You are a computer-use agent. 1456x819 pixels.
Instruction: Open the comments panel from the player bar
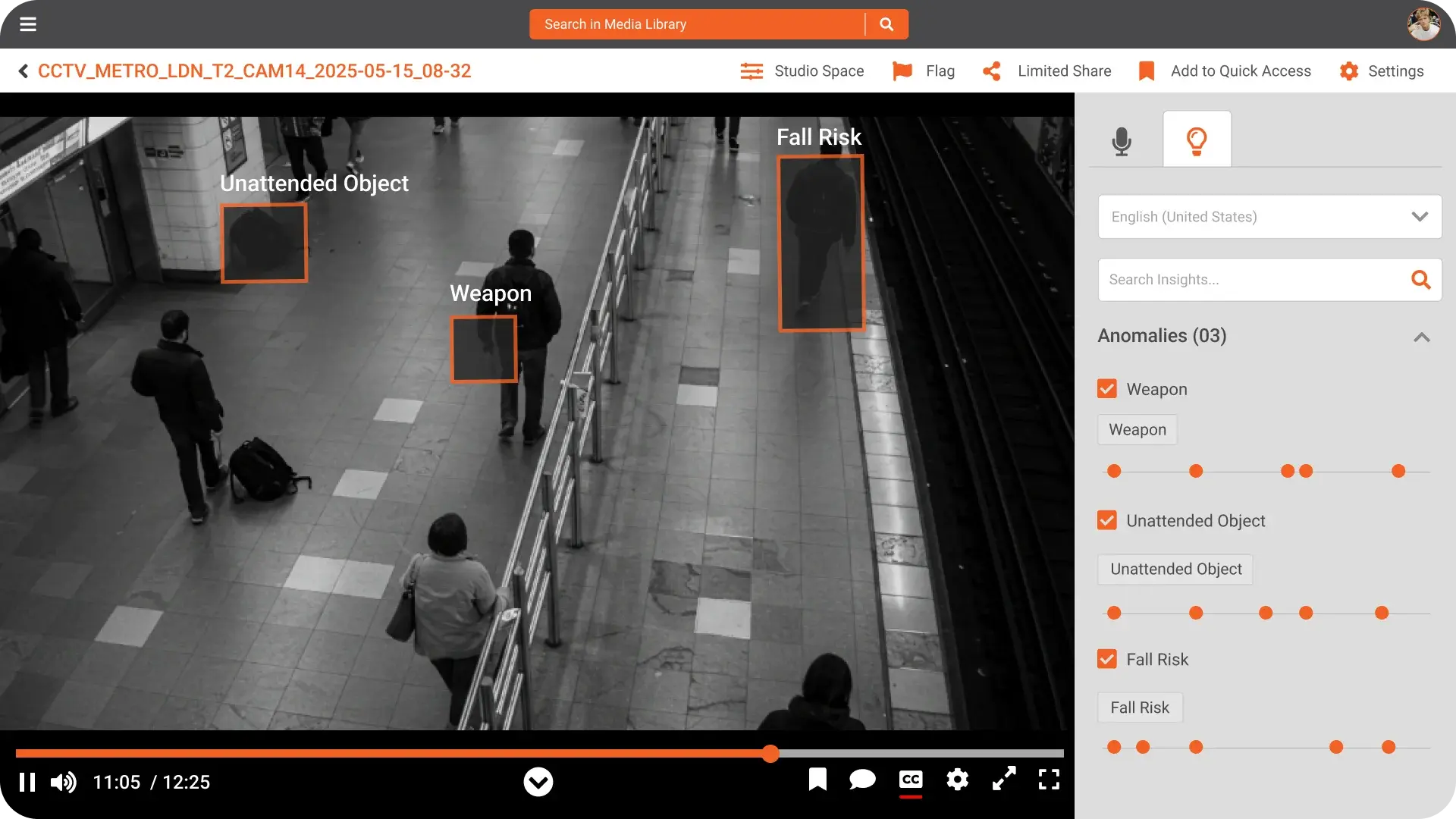pos(862,780)
